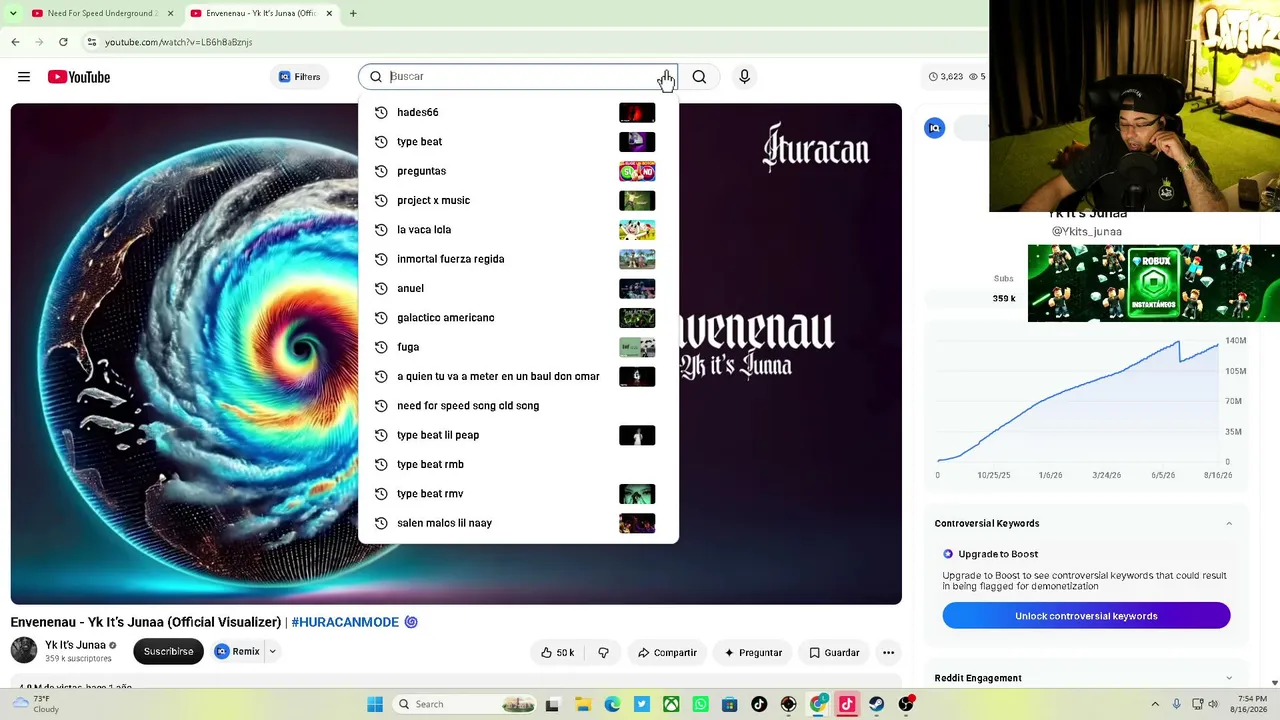Expand the Remix dropdown arrow
1280x720 pixels.
pyautogui.click(x=272, y=652)
